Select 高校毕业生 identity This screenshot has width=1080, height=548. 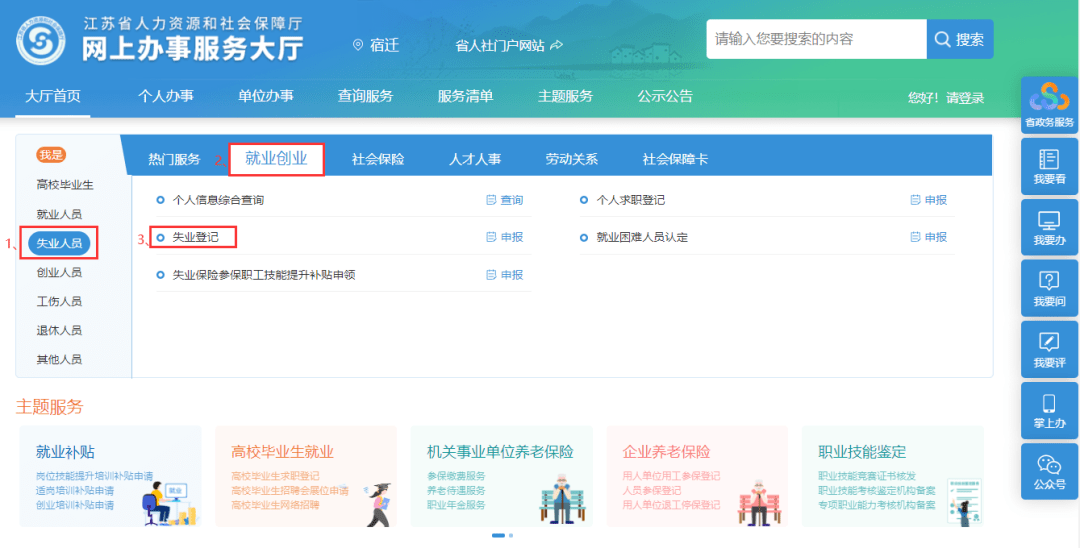pos(65,185)
